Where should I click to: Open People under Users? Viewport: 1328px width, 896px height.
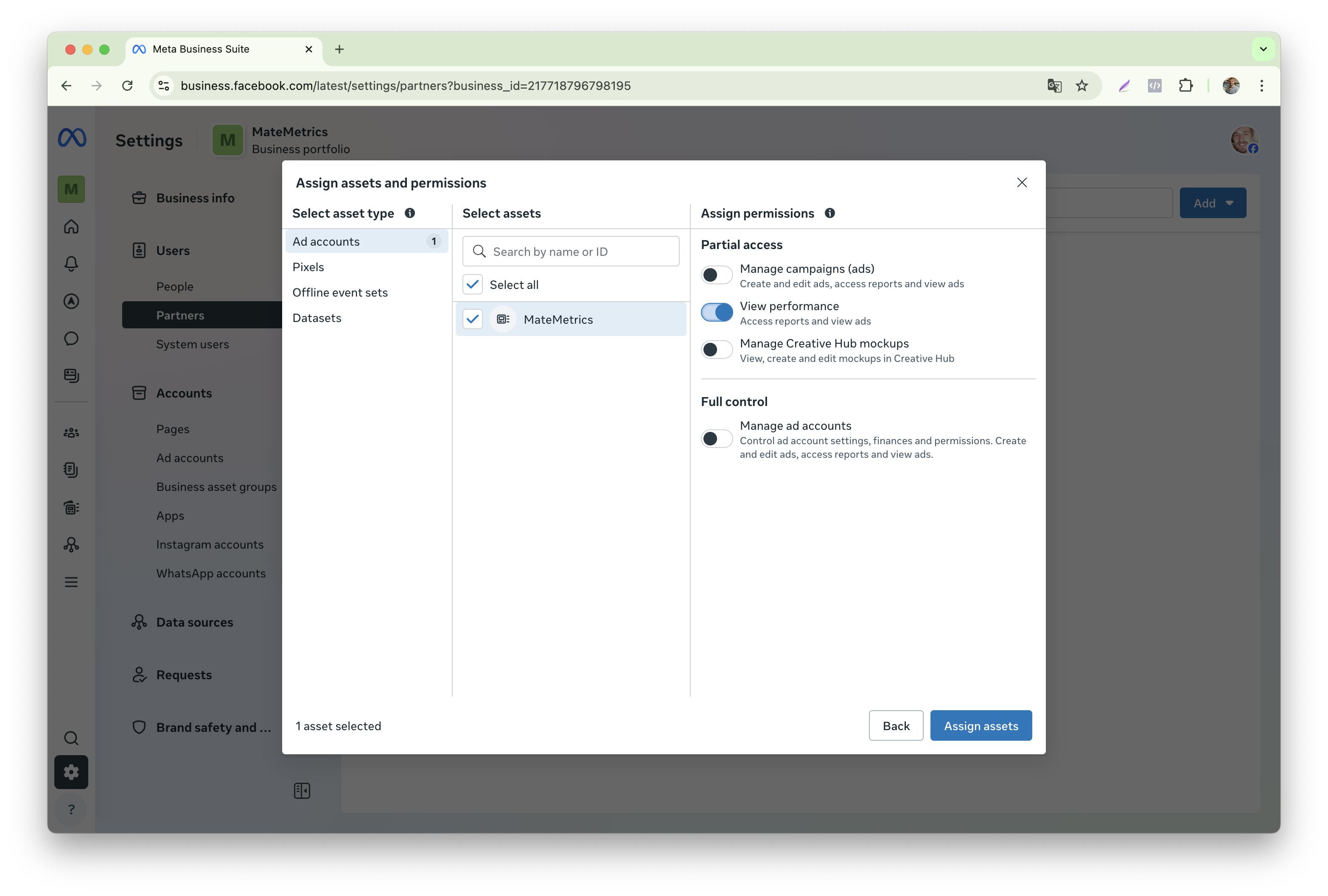click(x=175, y=286)
